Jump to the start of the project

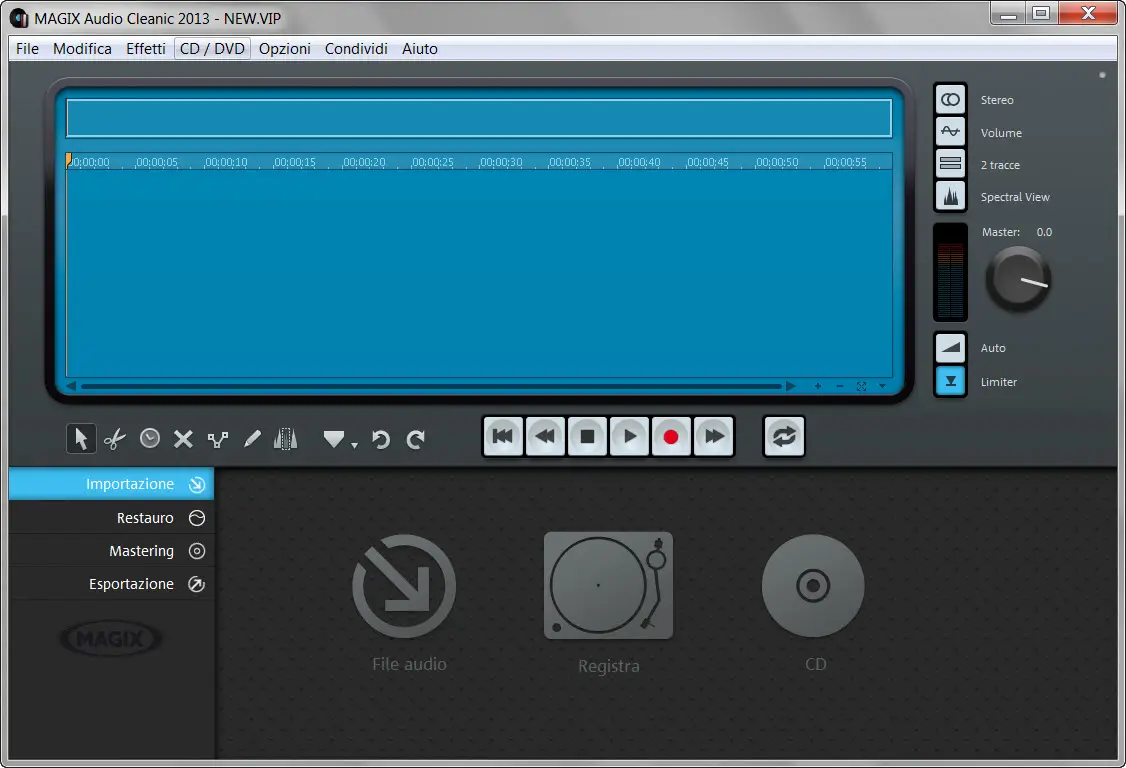click(503, 436)
